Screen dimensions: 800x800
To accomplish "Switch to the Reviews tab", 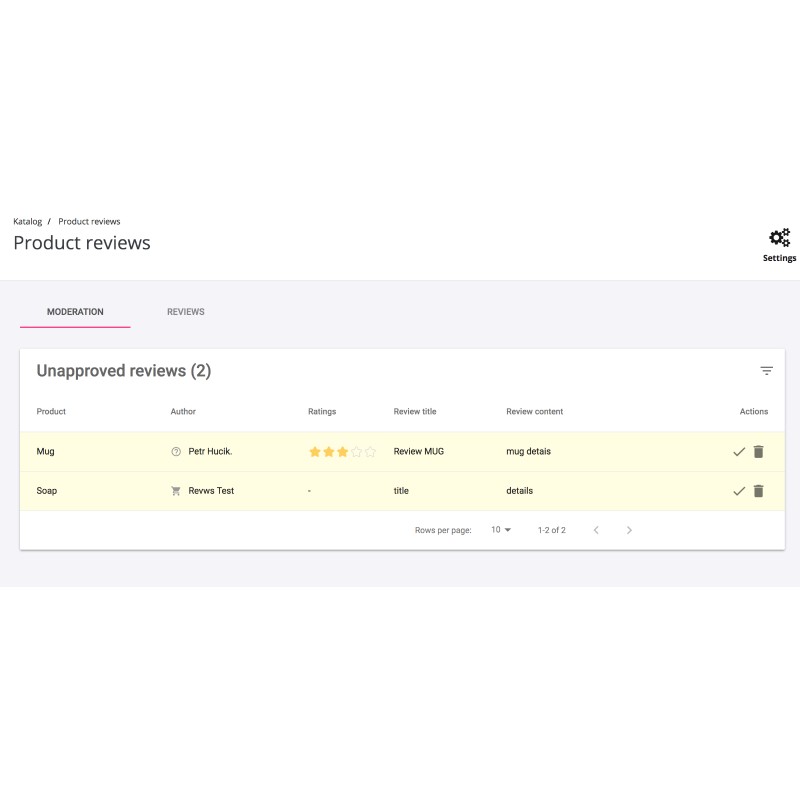I will [x=185, y=312].
